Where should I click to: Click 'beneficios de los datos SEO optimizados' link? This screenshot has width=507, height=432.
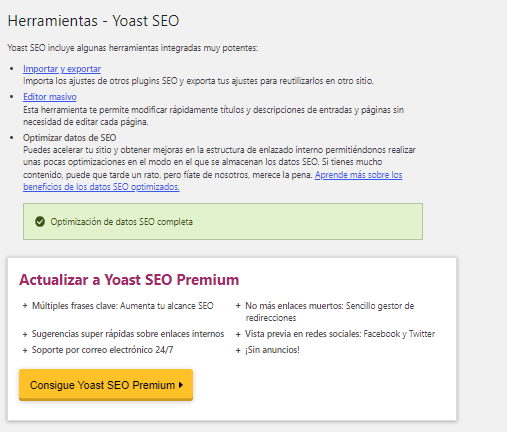[101, 187]
